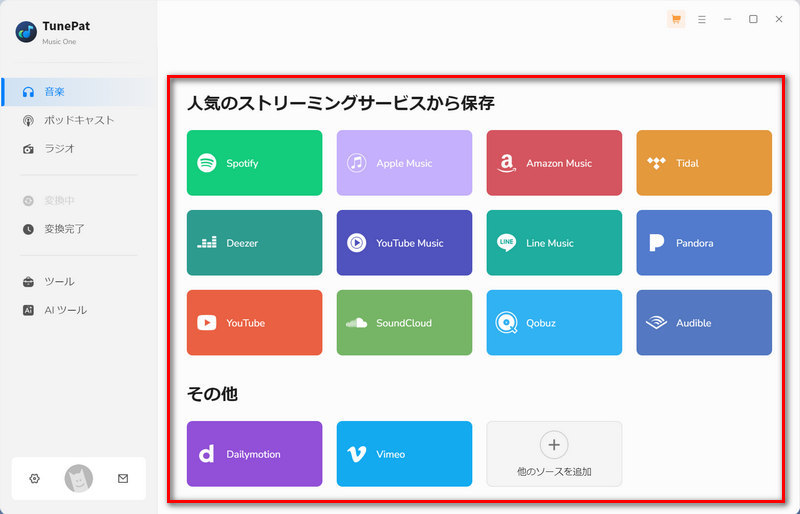Click the headphones icon beside 音楽

coord(28,92)
